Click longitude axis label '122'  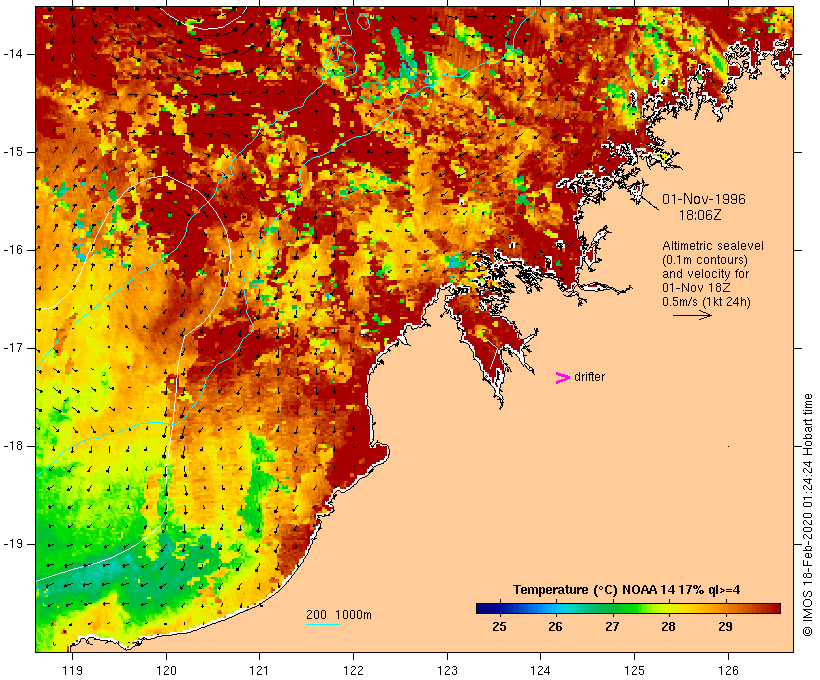pyautogui.click(x=354, y=670)
